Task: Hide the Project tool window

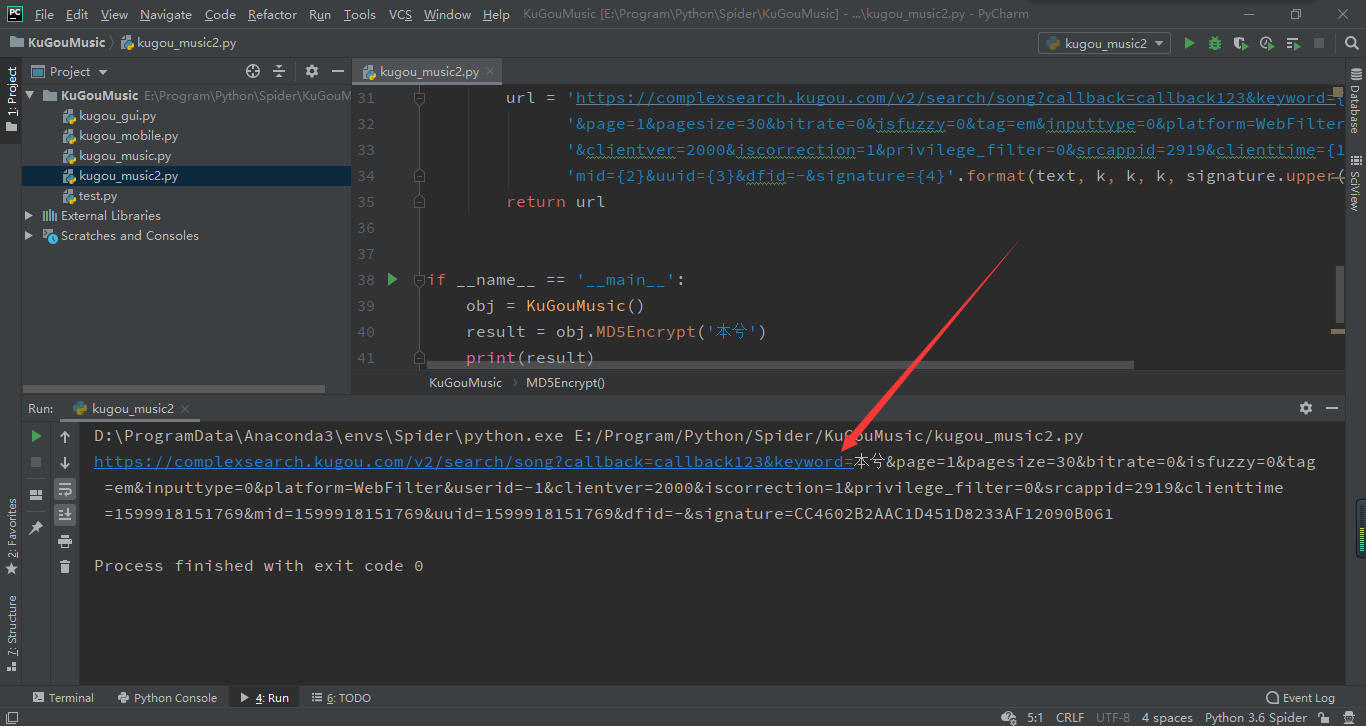Action: click(337, 71)
